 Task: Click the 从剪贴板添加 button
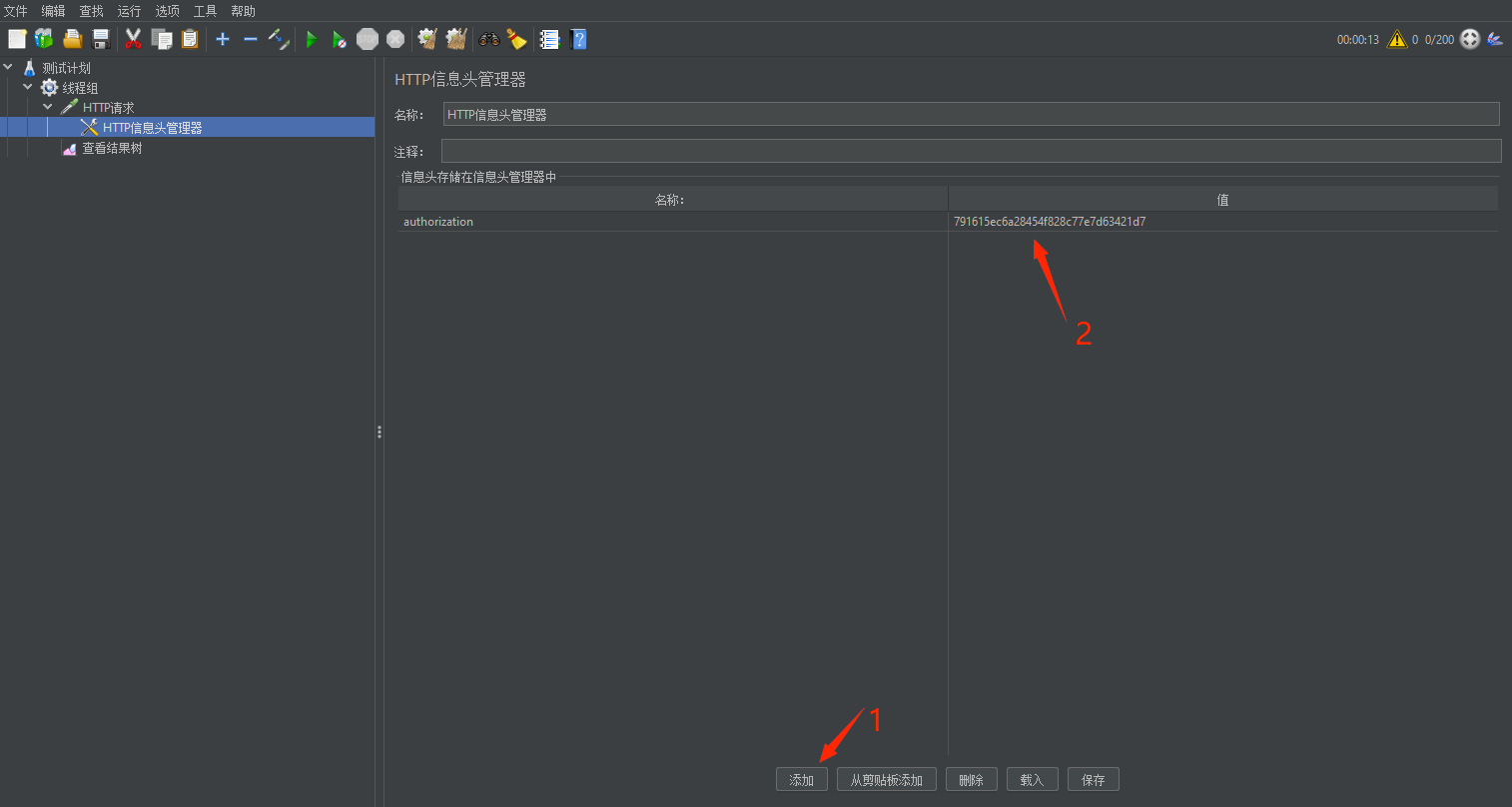pos(887,780)
